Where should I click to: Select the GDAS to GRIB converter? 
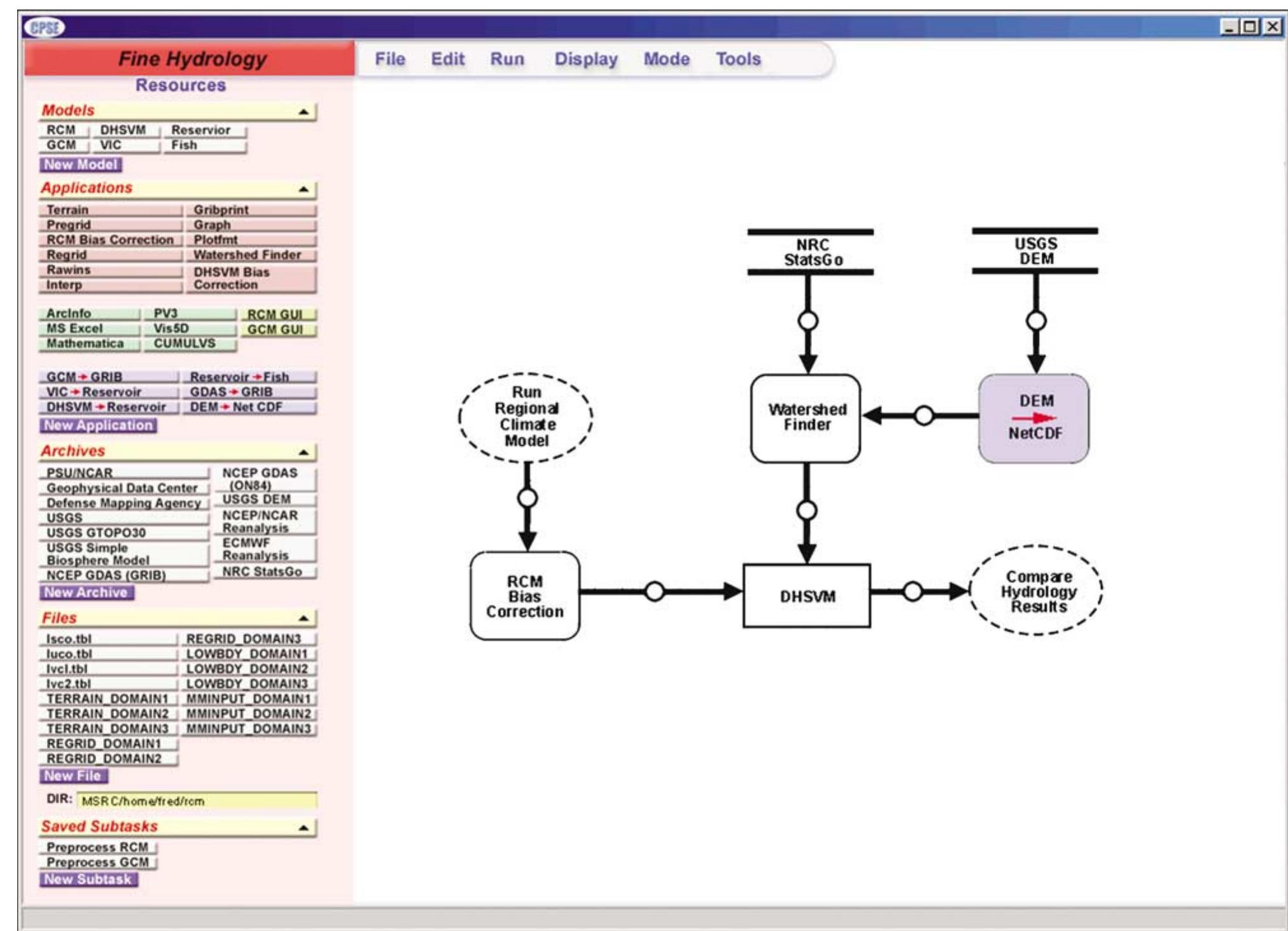coord(249,392)
